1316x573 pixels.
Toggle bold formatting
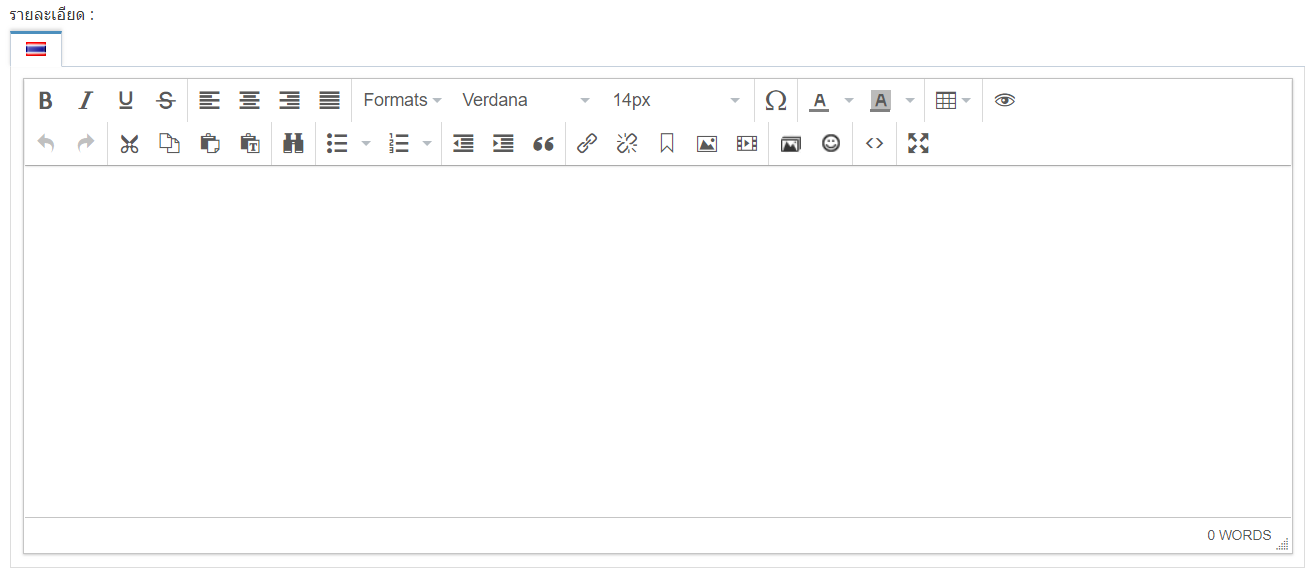[x=45, y=100]
